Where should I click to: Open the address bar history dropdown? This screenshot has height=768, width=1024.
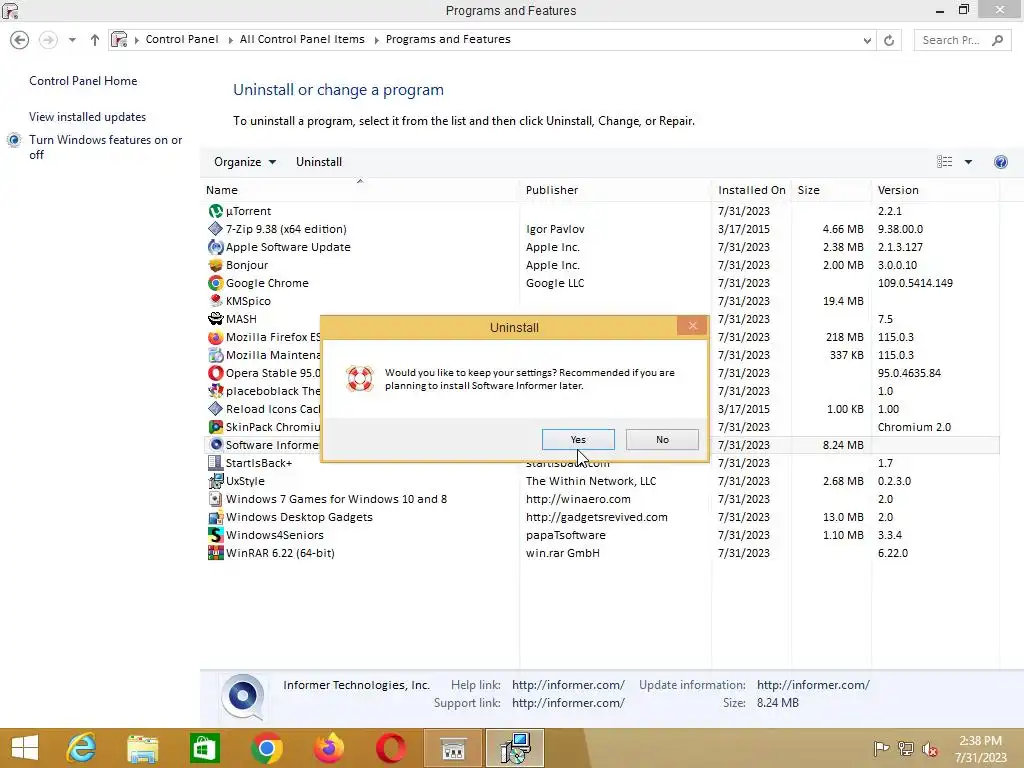[867, 40]
